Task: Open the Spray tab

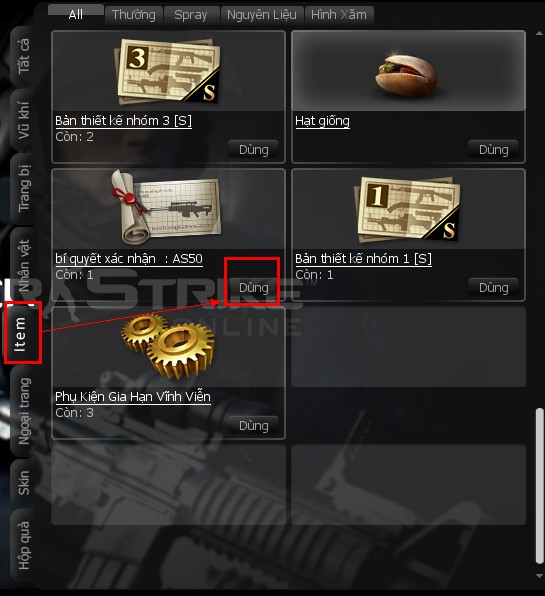Action: coord(191,15)
